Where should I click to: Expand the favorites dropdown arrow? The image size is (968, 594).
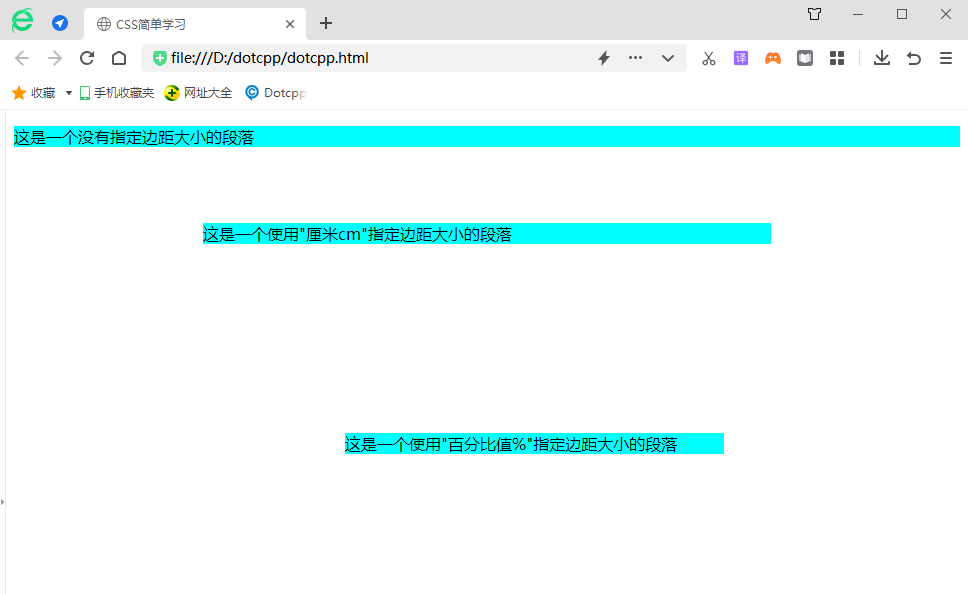pos(69,93)
